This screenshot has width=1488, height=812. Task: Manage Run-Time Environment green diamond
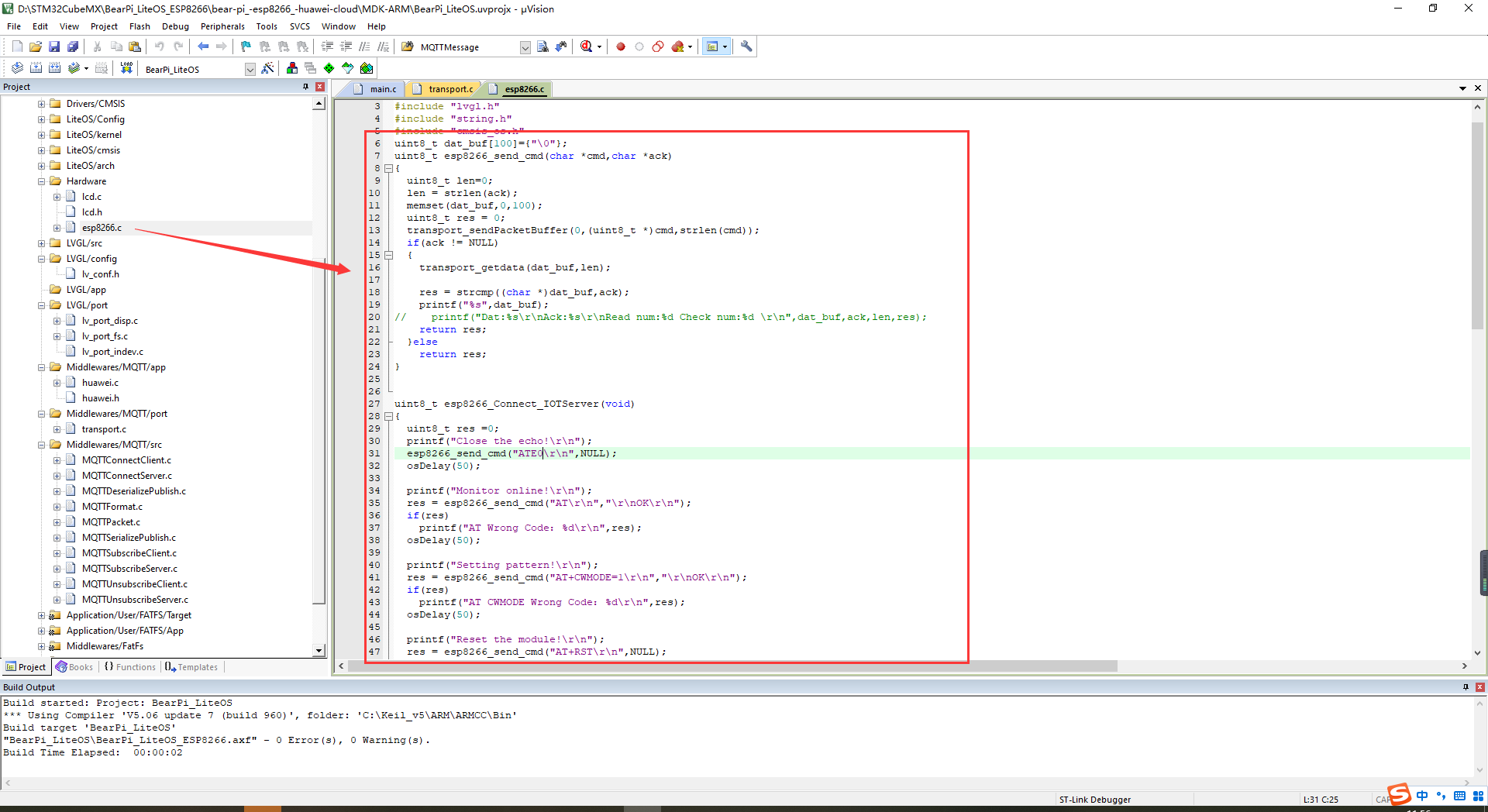pyautogui.click(x=329, y=68)
